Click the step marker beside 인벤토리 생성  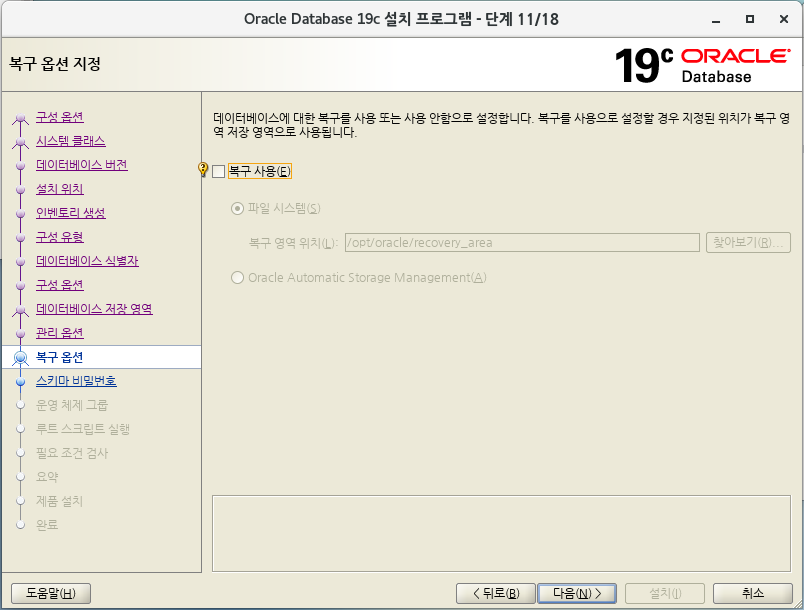(21, 213)
